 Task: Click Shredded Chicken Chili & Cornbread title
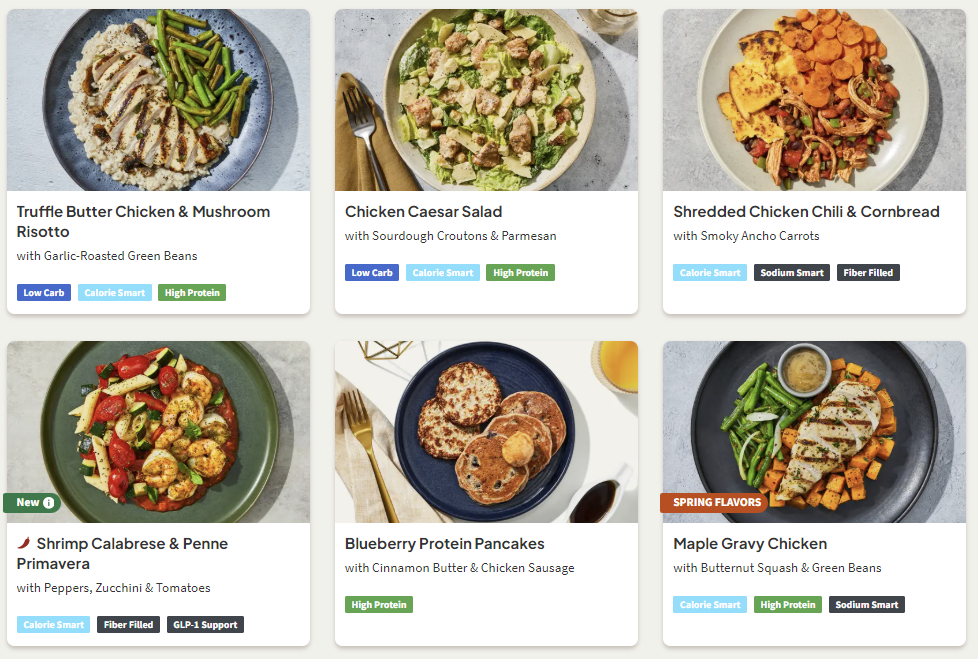(x=806, y=212)
